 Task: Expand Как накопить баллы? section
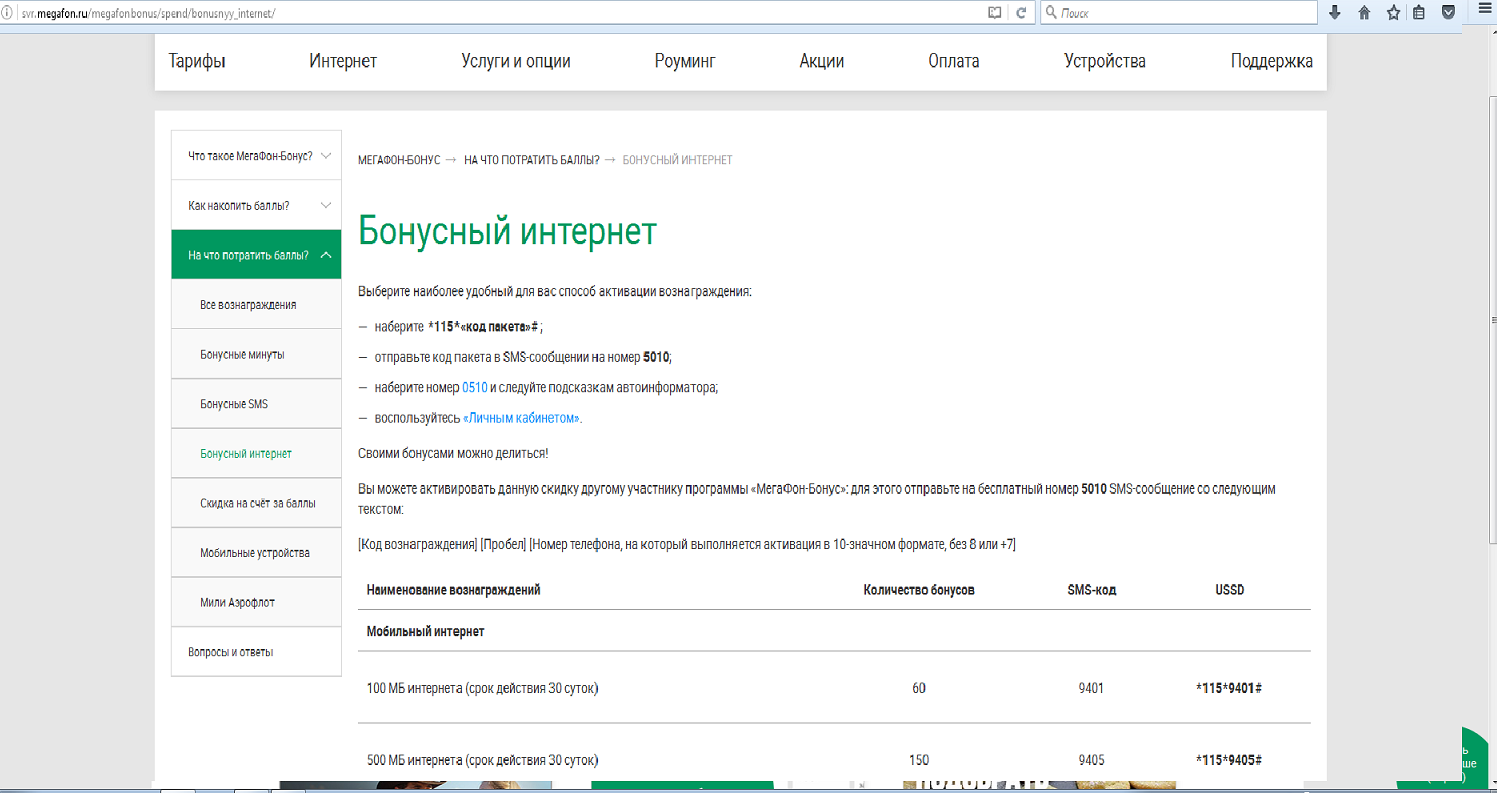256,205
